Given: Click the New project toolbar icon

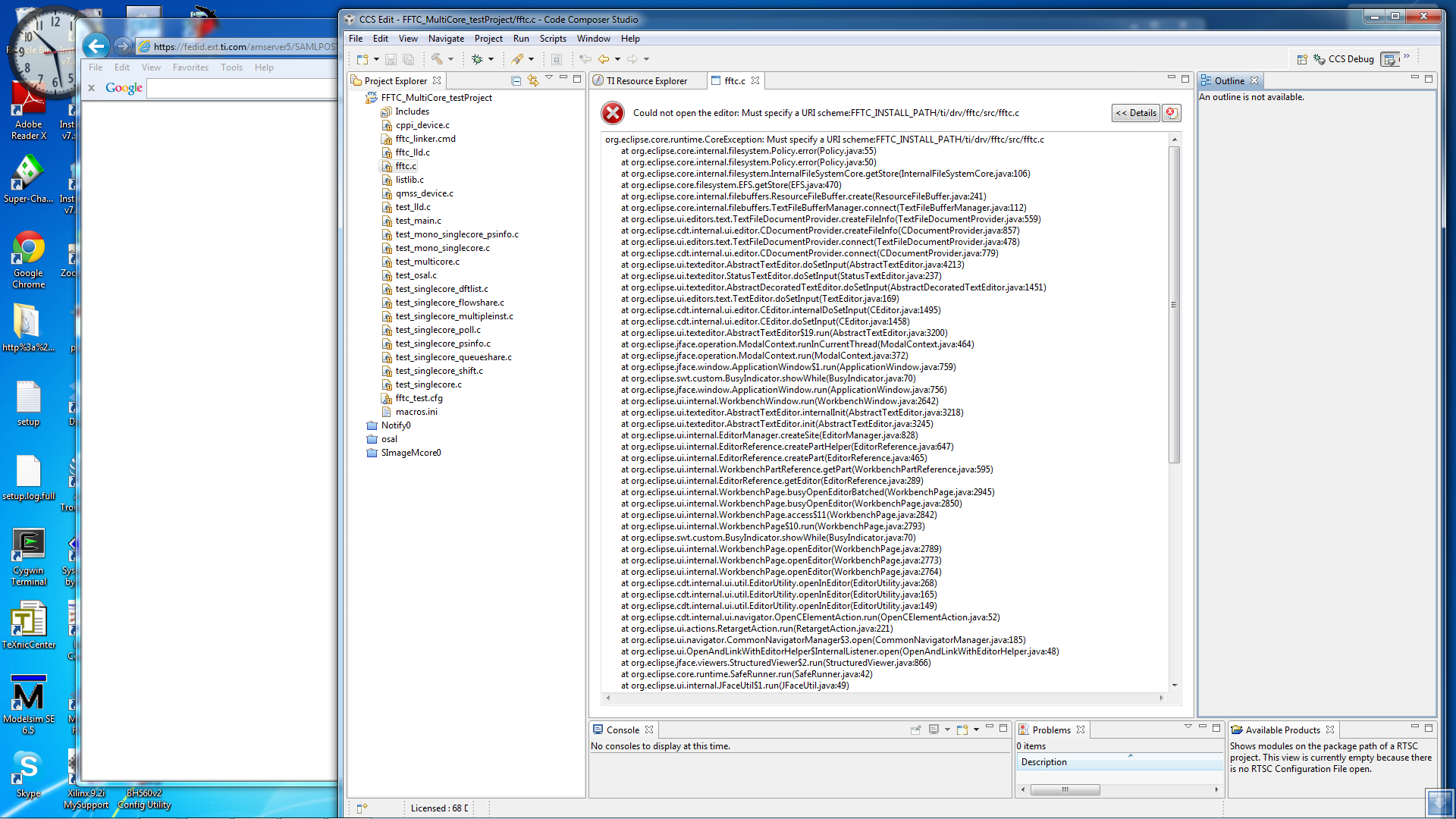Looking at the screenshot, I should tap(362, 59).
